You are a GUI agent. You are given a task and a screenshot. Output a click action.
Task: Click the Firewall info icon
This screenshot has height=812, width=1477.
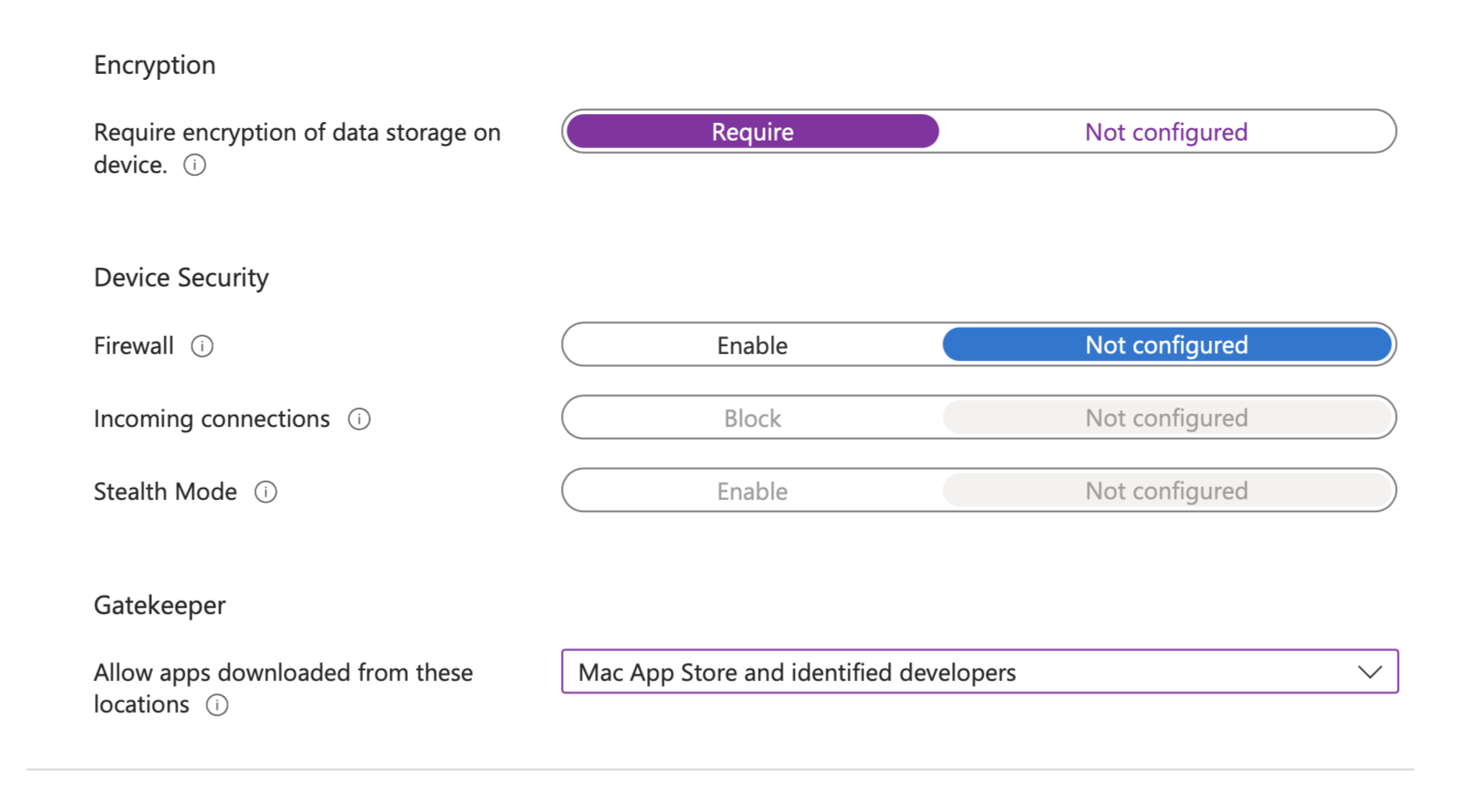pos(202,346)
